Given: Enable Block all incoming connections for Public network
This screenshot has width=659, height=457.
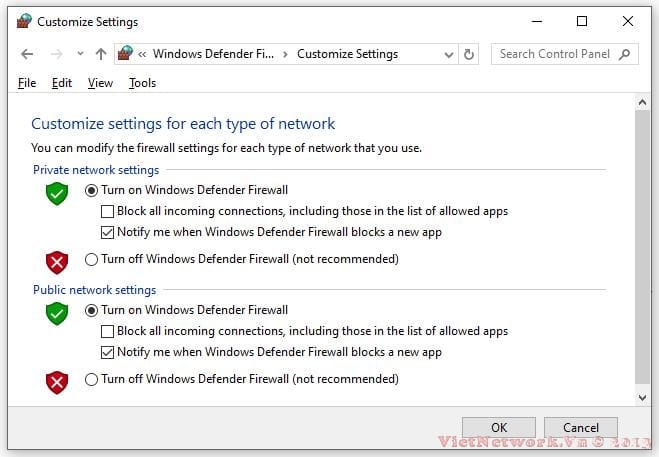Looking at the screenshot, I should click(x=108, y=331).
